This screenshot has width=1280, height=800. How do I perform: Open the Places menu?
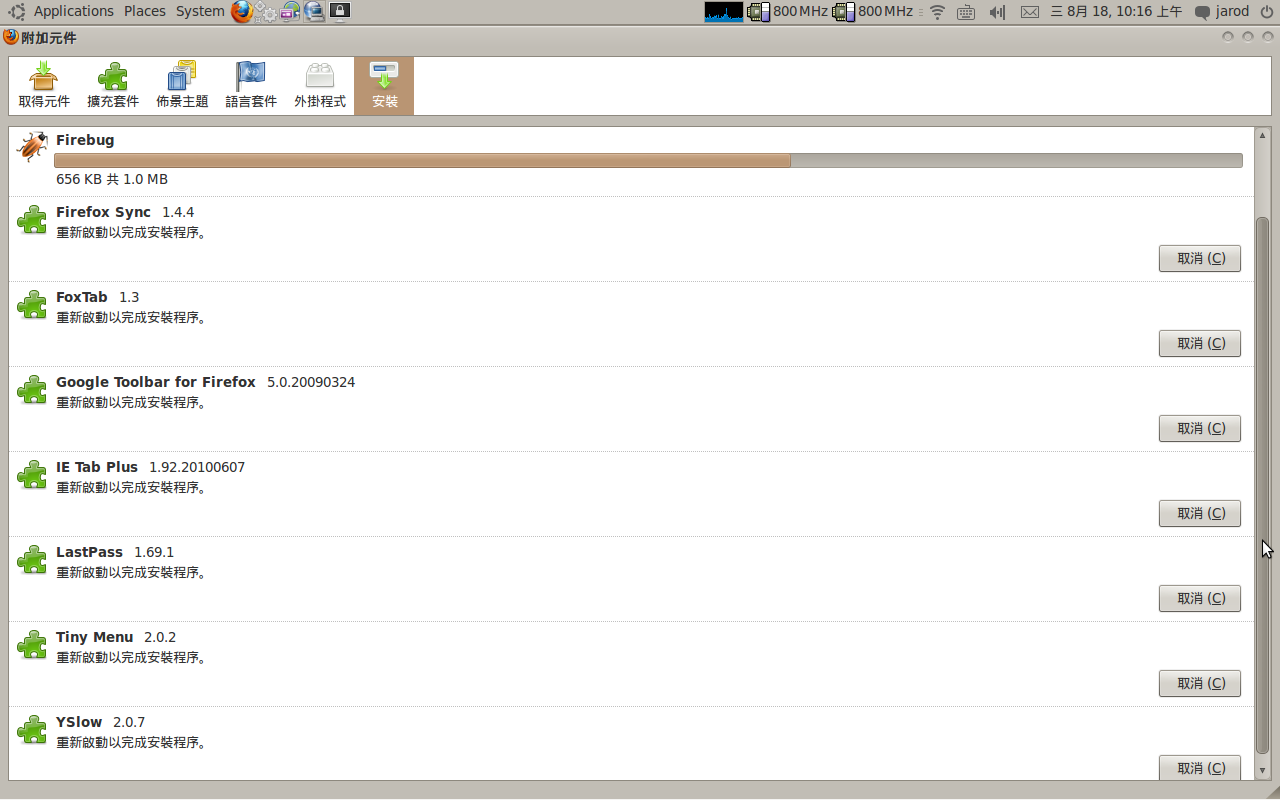(x=145, y=11)
